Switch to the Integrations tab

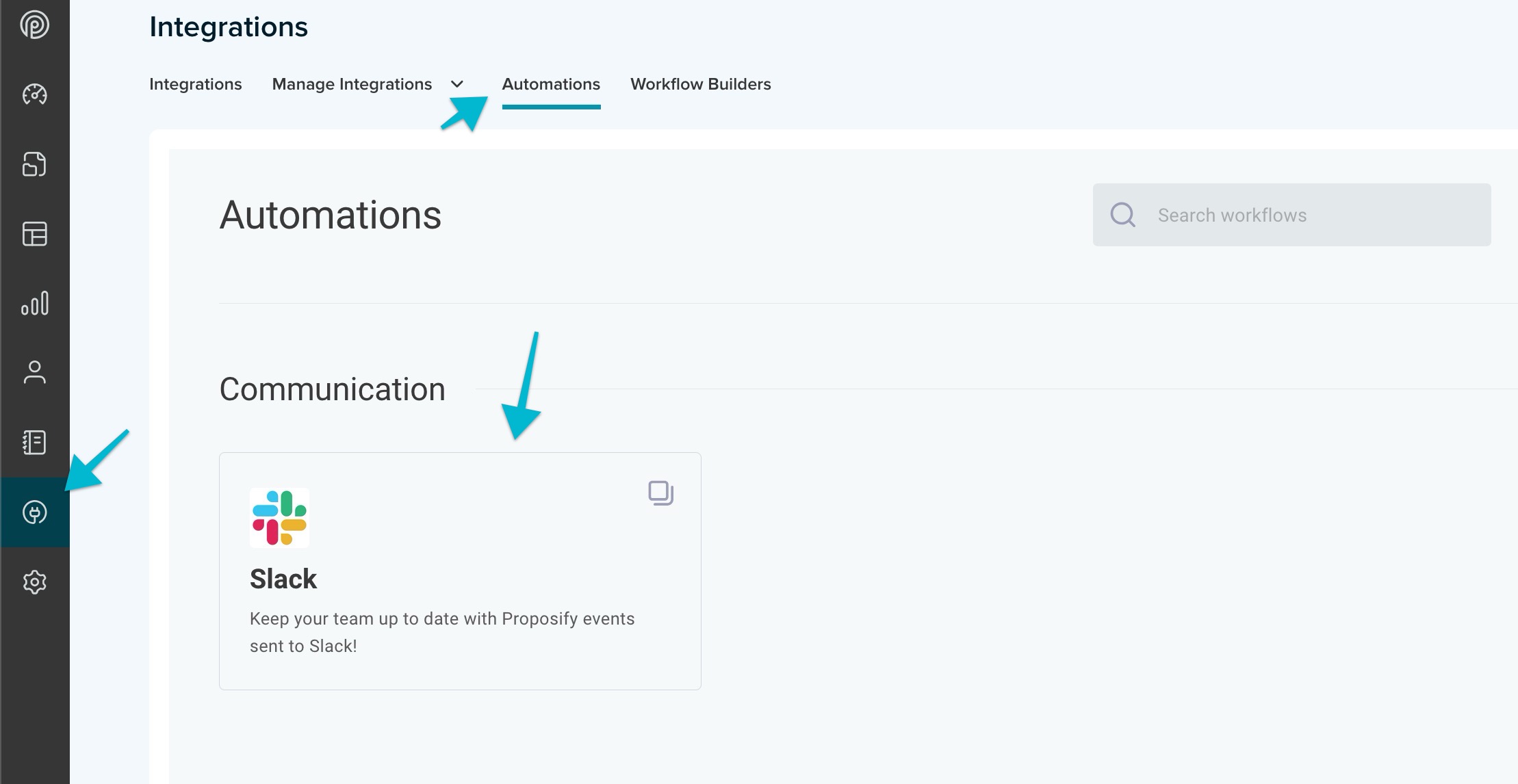point(196,84)
